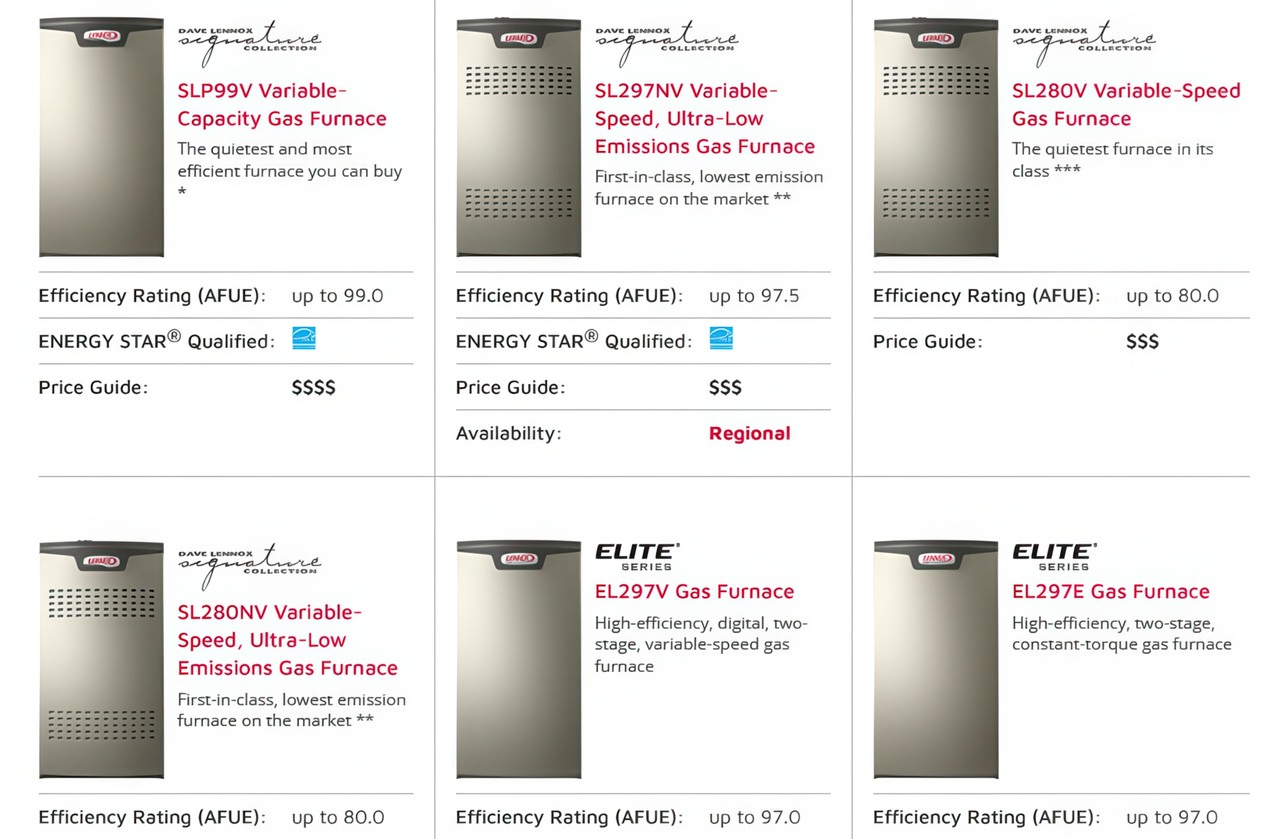The height and width of the screenshot is (839, 1280).
Task: Select the EL297E furnace product image
Action: [935, 659]
